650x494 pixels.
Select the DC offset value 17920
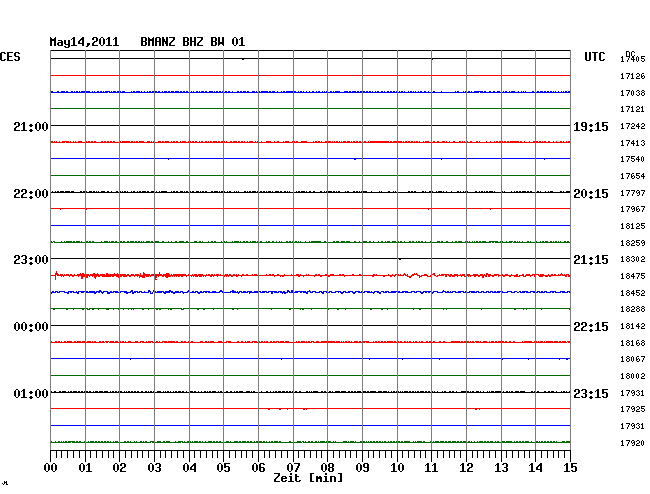pyautogui.click(x=633, y=443)
